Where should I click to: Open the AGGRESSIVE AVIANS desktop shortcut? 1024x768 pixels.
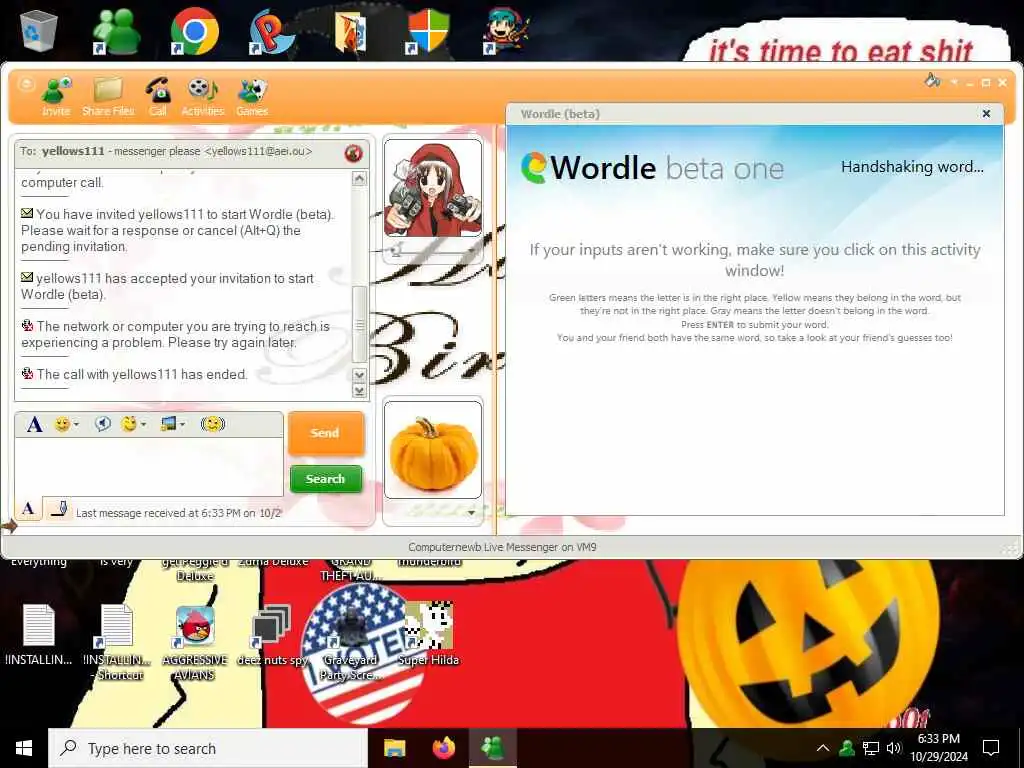[x=195, y=643]
